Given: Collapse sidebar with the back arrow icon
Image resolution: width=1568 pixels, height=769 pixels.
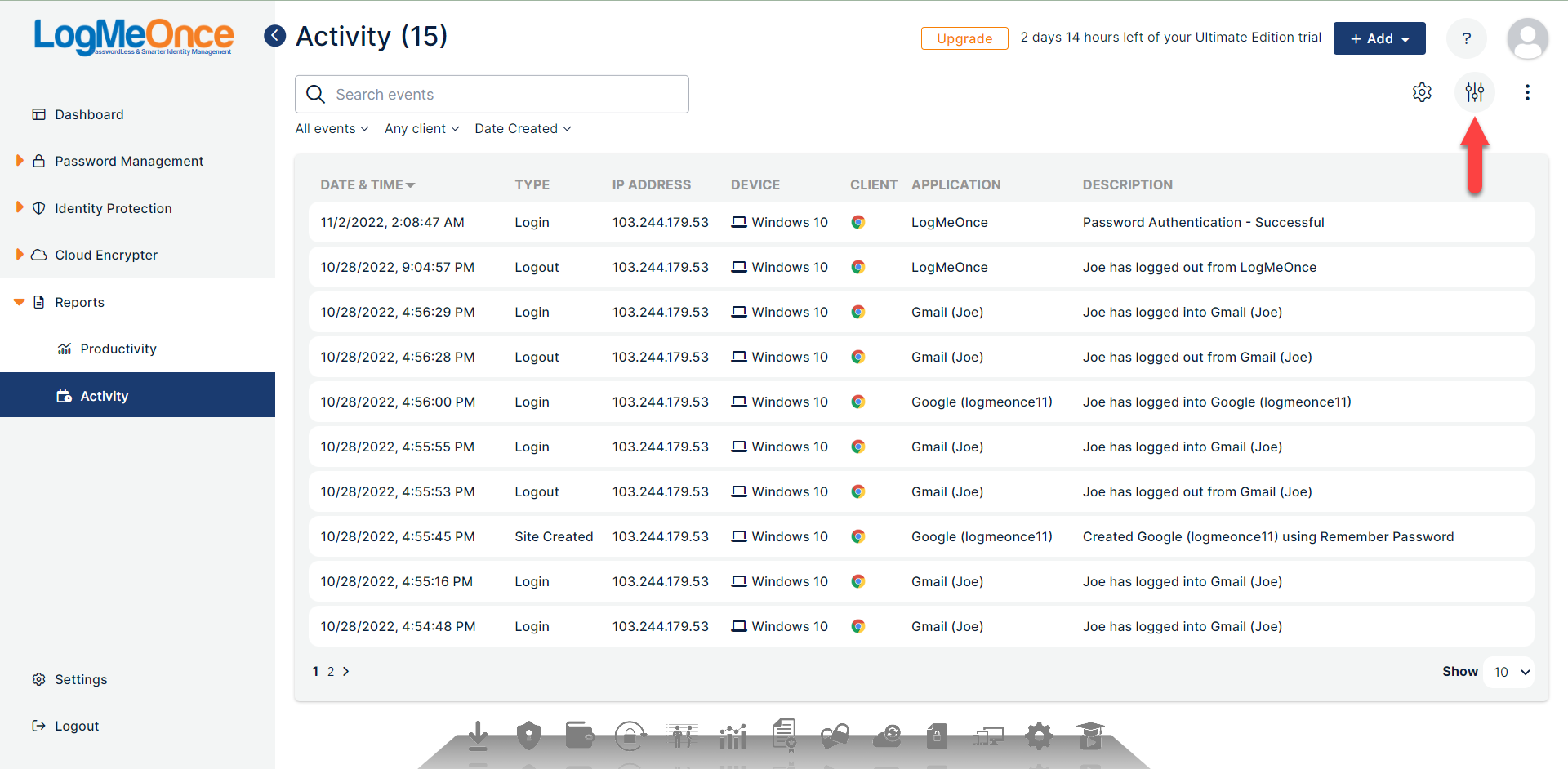Looking at the screenshot, I should (275, 36).
